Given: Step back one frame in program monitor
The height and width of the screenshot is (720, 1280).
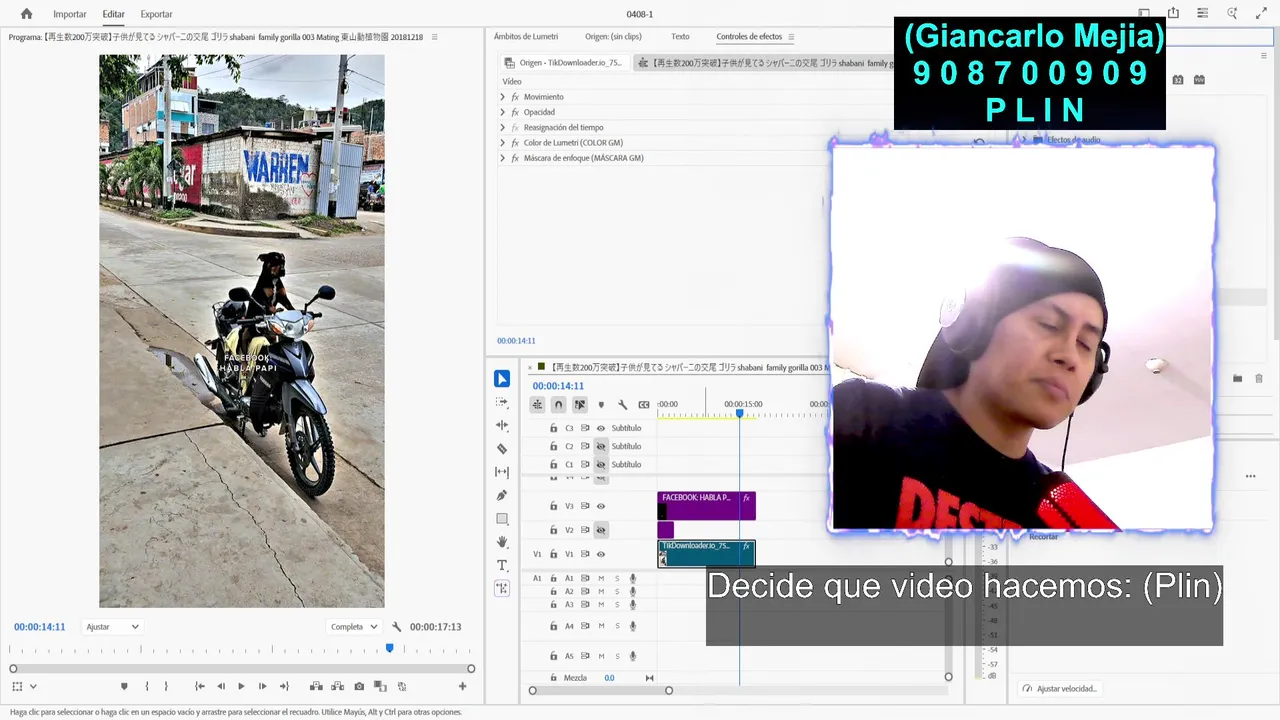Looking at the screenshot, I should 221,687.
